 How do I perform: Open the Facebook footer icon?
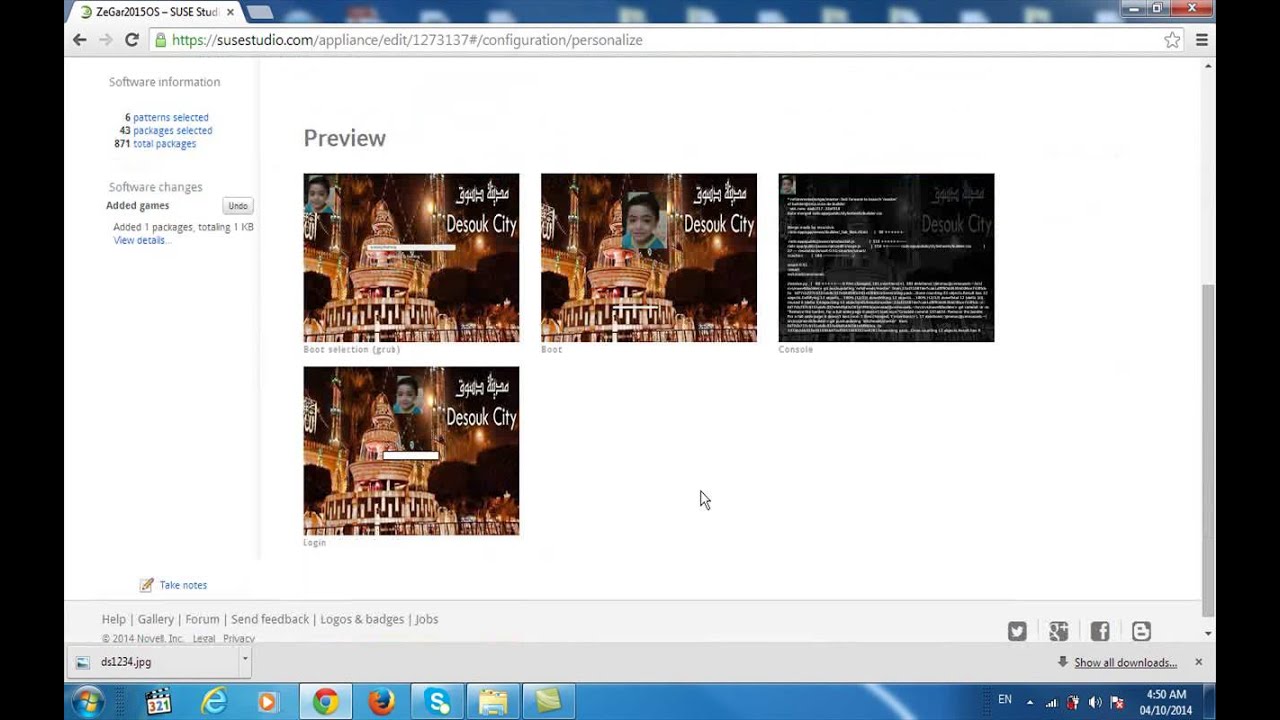click(x=1100, y=631)
